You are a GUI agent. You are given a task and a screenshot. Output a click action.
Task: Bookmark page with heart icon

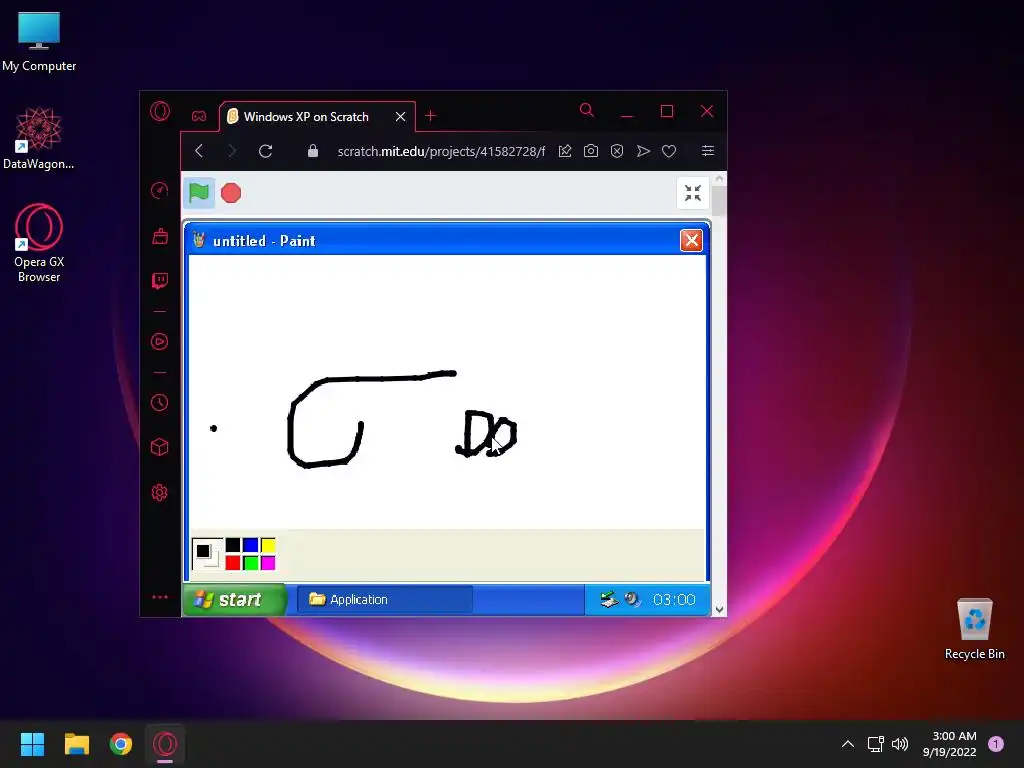[x=669, y=151]
